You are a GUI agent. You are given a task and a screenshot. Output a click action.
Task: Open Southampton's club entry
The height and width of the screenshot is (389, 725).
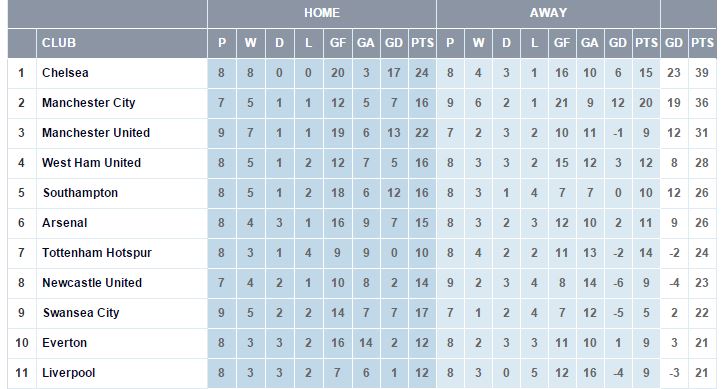tap(80, 193)
